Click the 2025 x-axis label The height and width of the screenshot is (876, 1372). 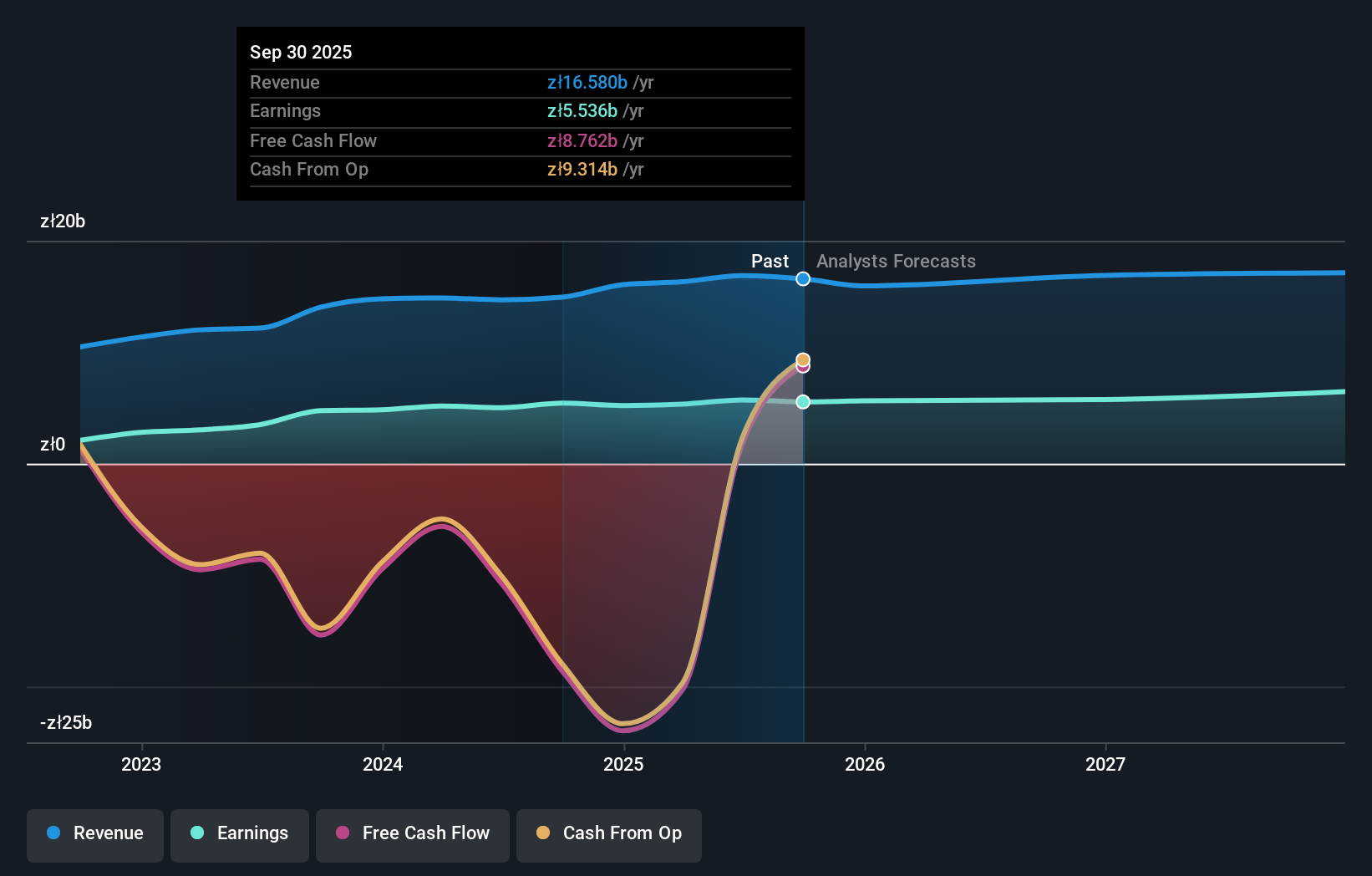click(623, 764)
